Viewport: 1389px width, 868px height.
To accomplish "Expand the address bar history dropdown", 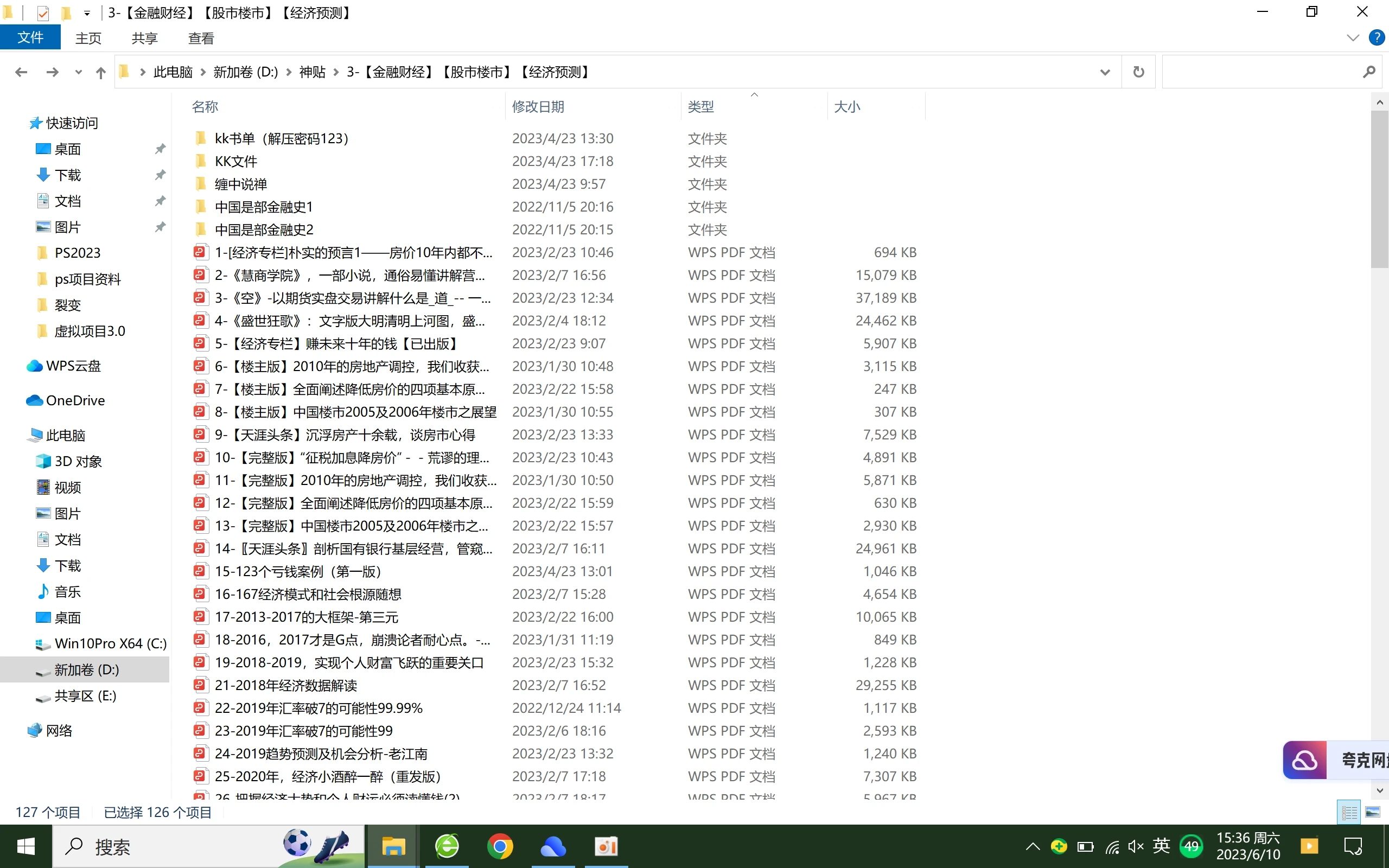I will pyautogui.click(x=1104, y=72).
